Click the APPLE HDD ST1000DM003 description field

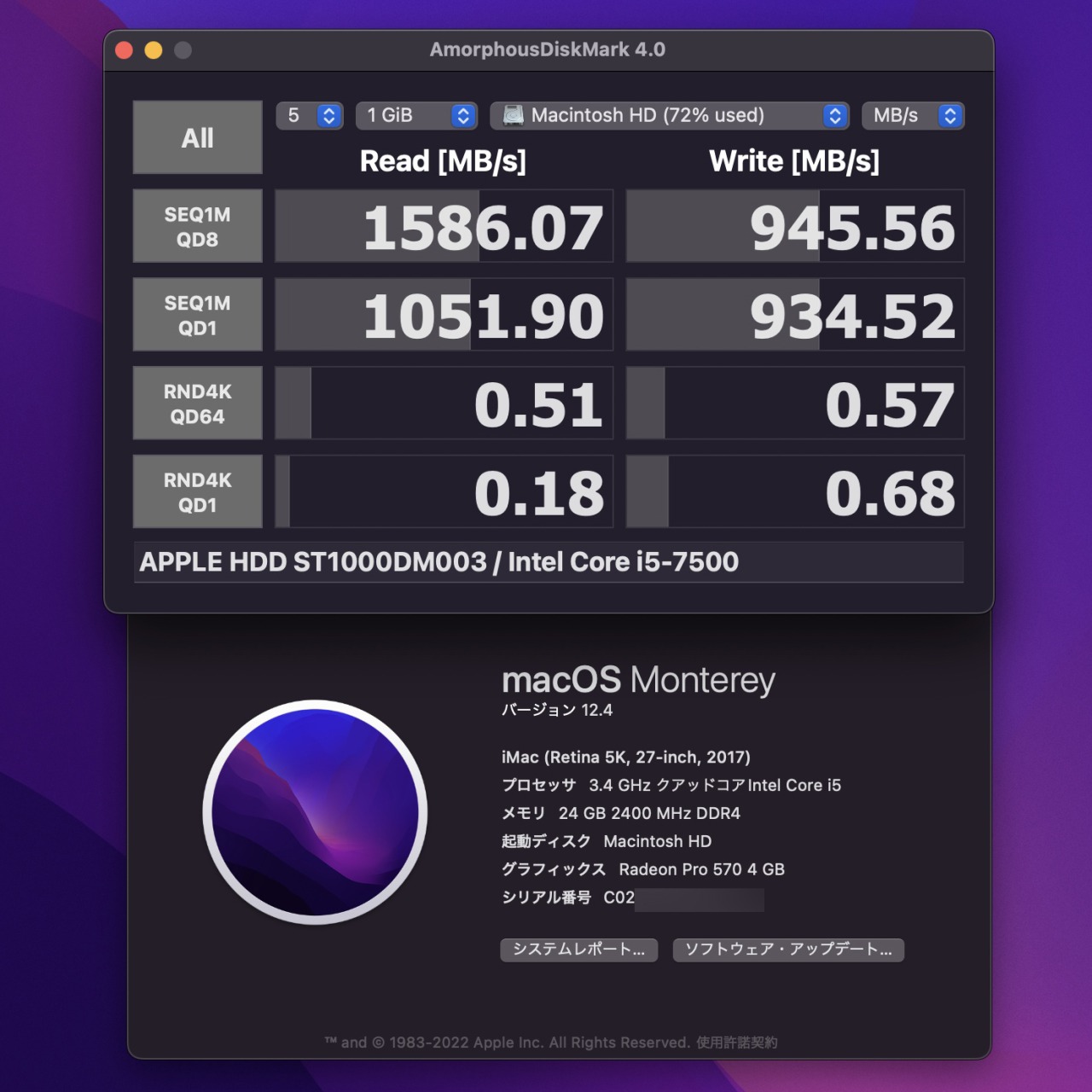549,562
